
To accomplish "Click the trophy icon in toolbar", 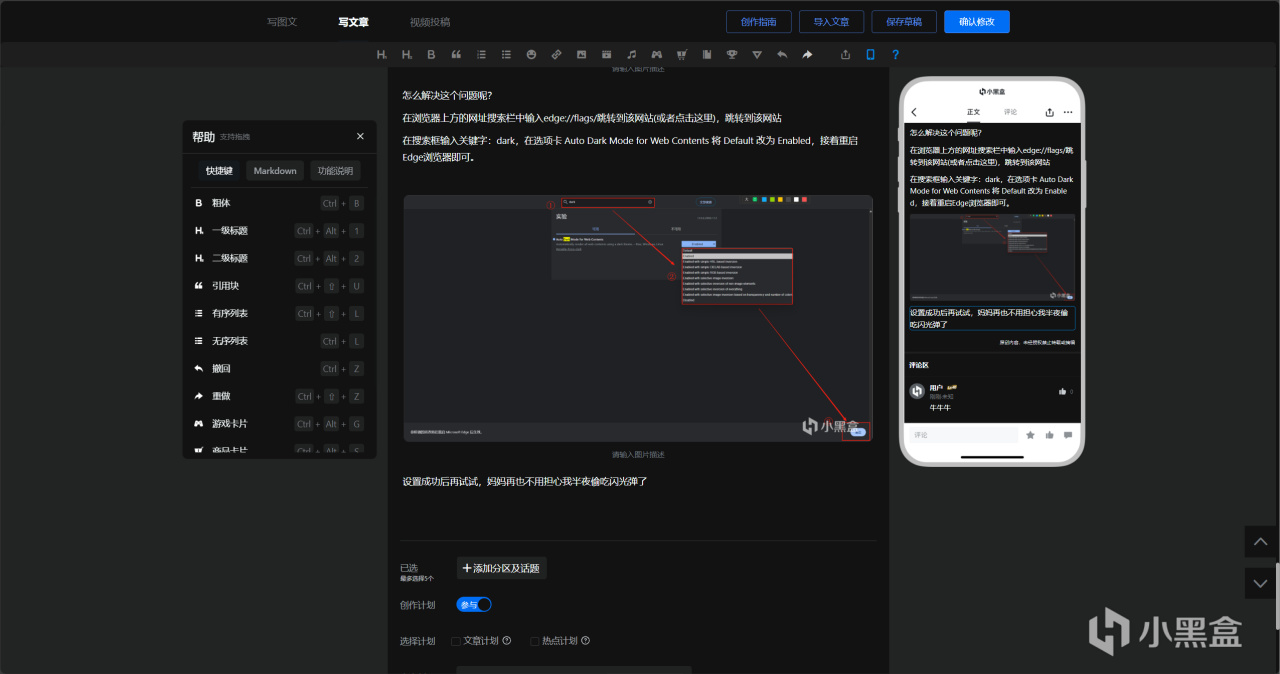I will [x=732, y=54].
